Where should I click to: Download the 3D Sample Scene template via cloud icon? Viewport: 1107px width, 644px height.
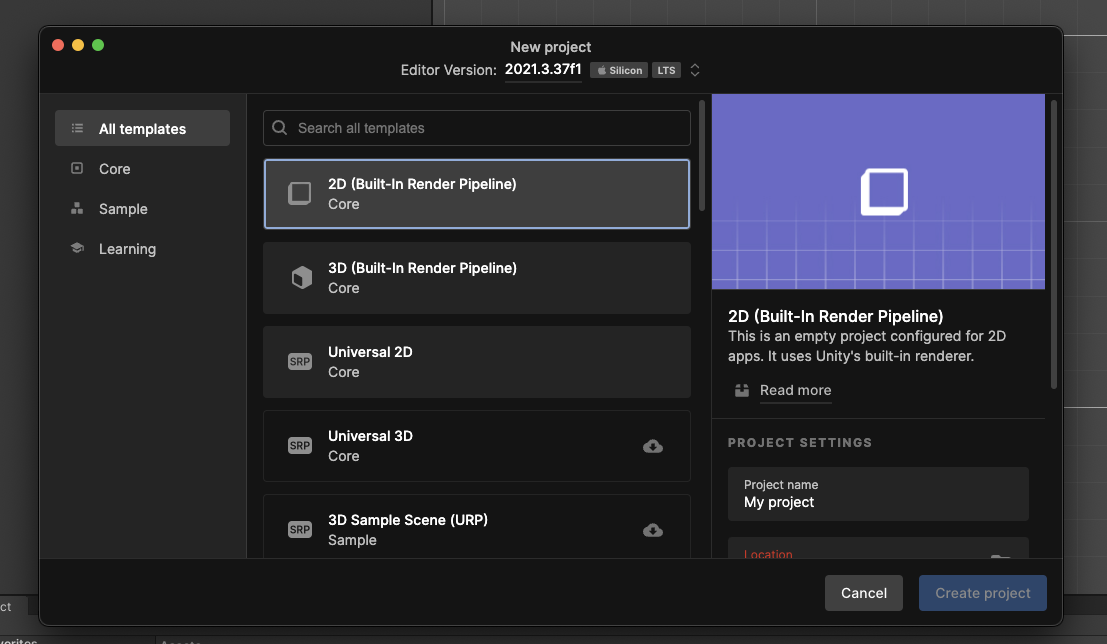(653, 530)
